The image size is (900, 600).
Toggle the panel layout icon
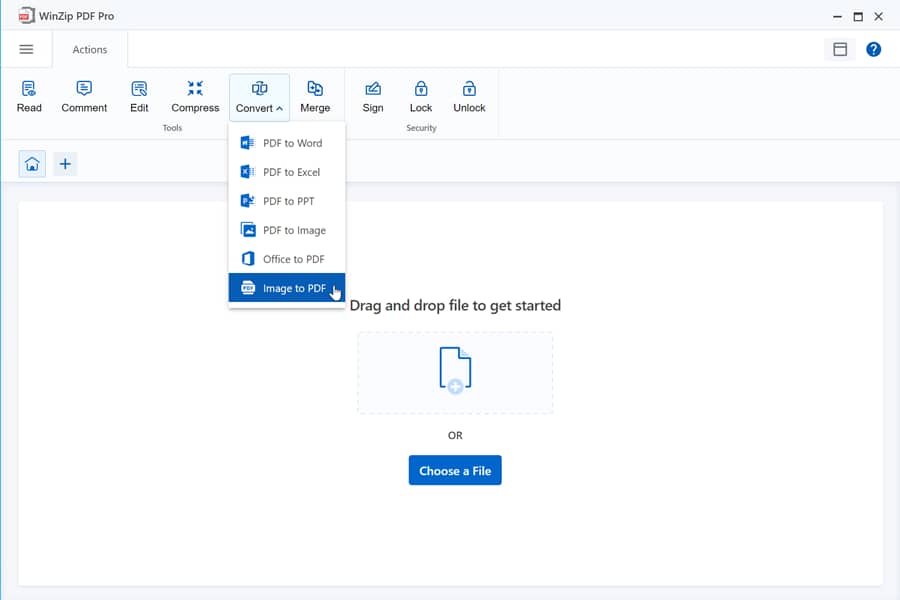tap(840, 49)
